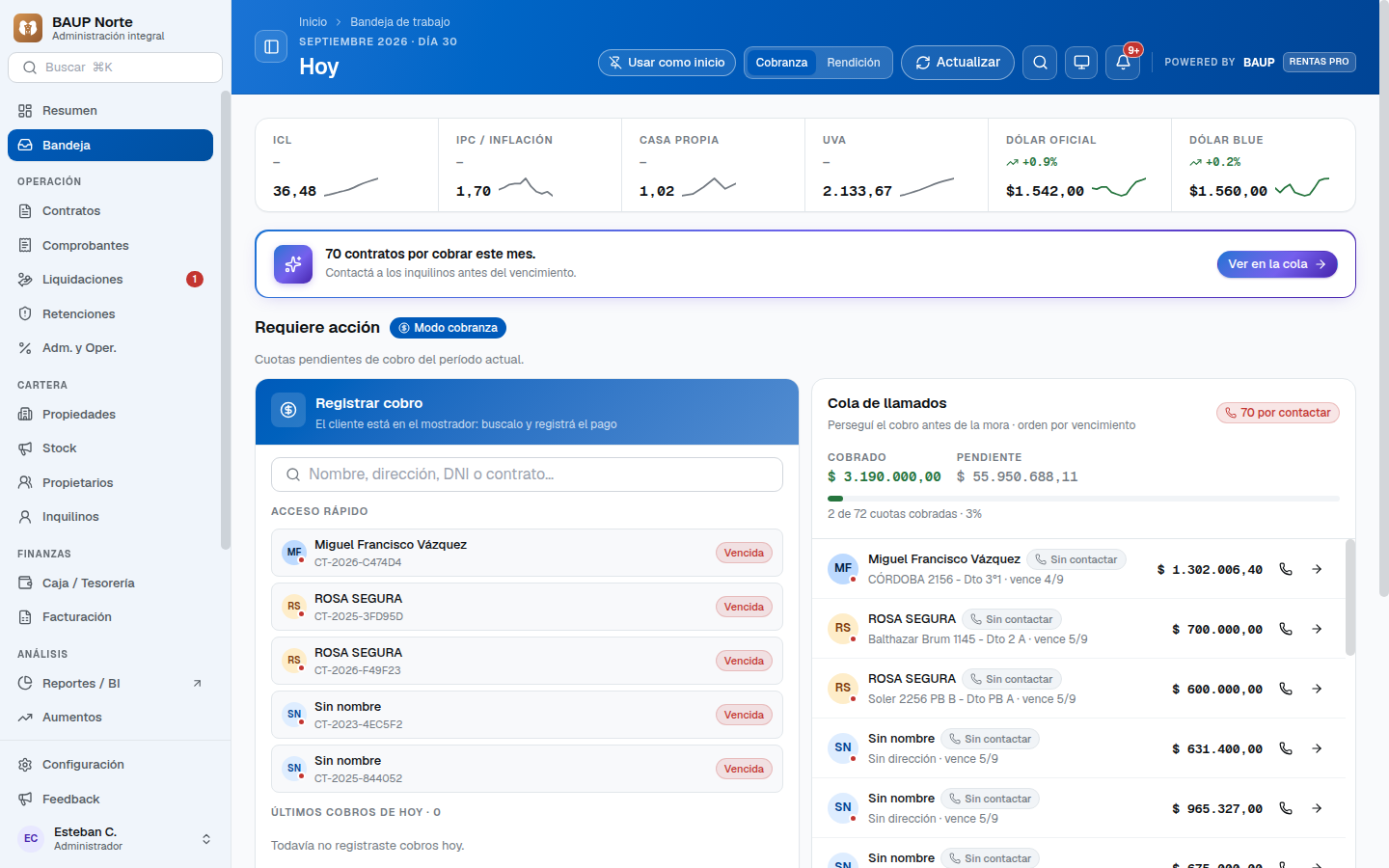Switch to Cobranza mode
This screenshot has width=1389, height=868.
781,63
